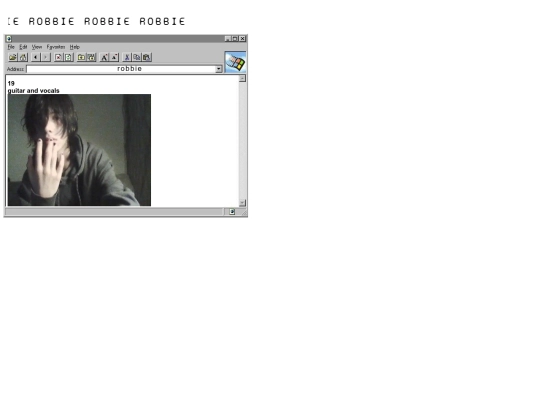Click the Home toolbar icon
Image resolution: width=540 pixels, height=405 pixels.
click(23, 57)
